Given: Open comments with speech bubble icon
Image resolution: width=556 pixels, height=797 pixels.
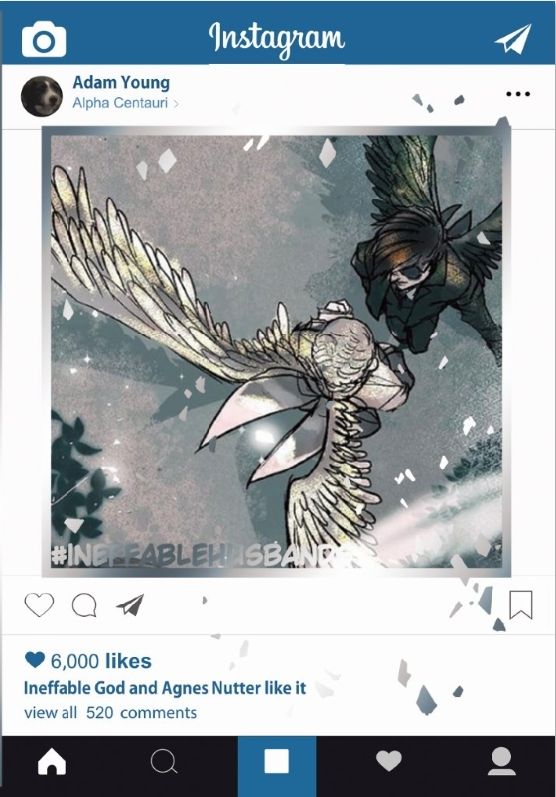Looking at the screenshot, I should 84,605.
